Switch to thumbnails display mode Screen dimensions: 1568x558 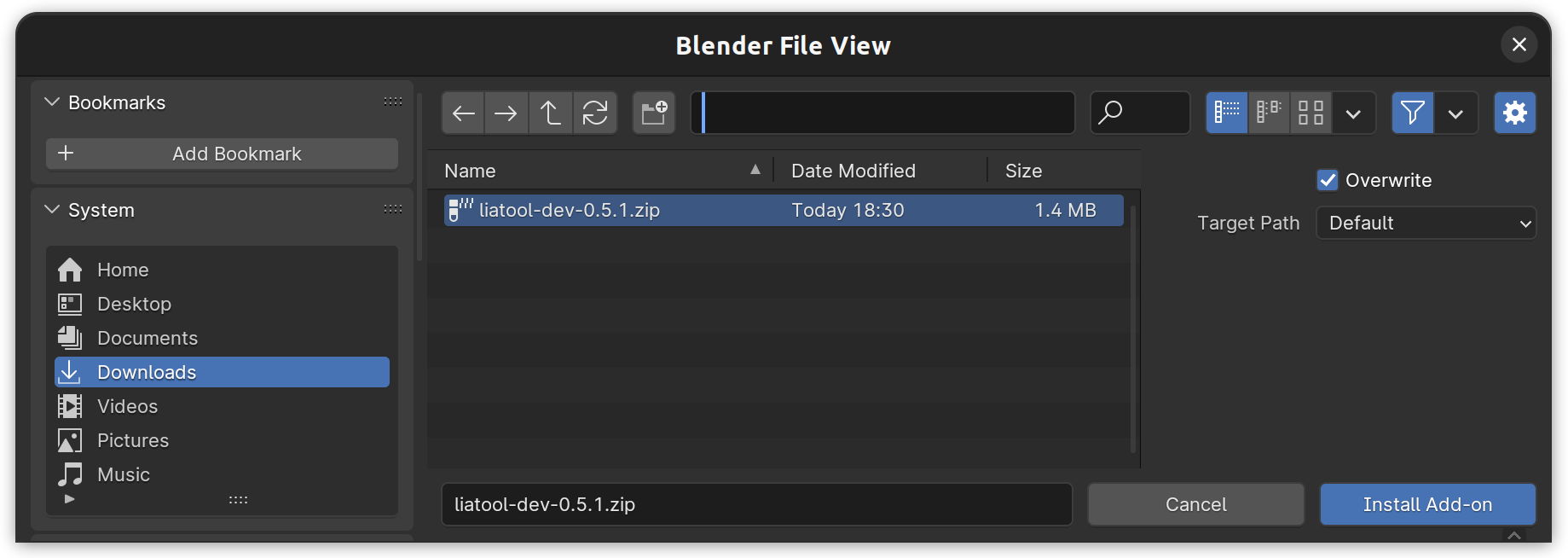tap(1311, 113)
